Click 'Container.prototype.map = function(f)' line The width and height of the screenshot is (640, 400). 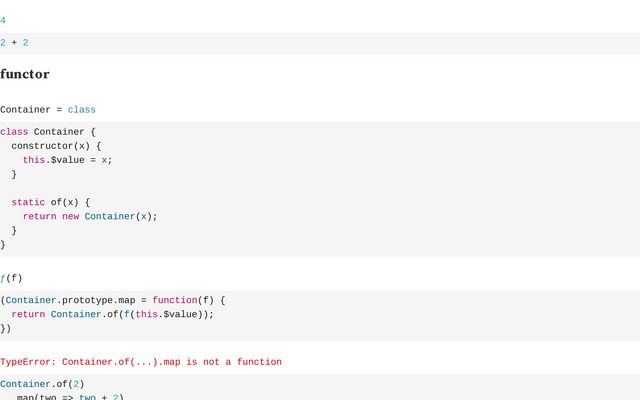coord(113,300)
